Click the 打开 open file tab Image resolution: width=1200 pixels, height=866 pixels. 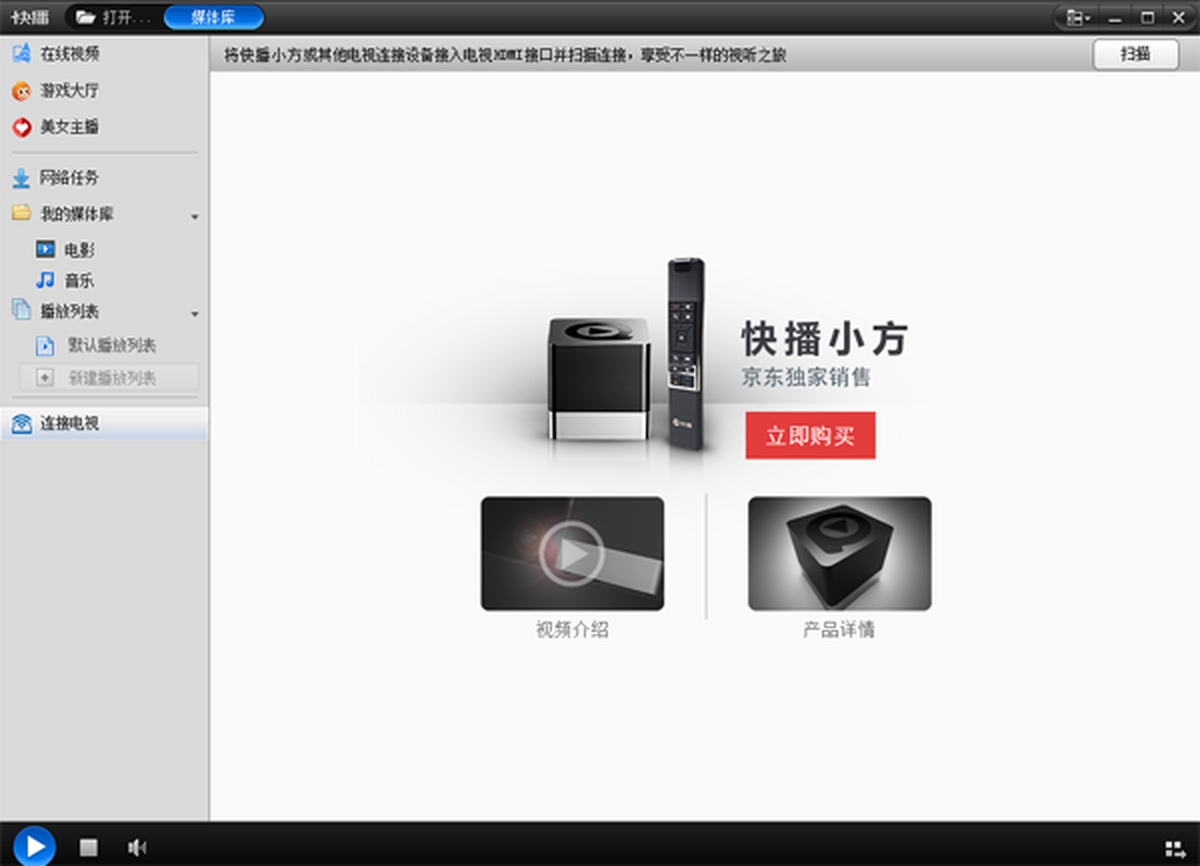click(114, 17)
